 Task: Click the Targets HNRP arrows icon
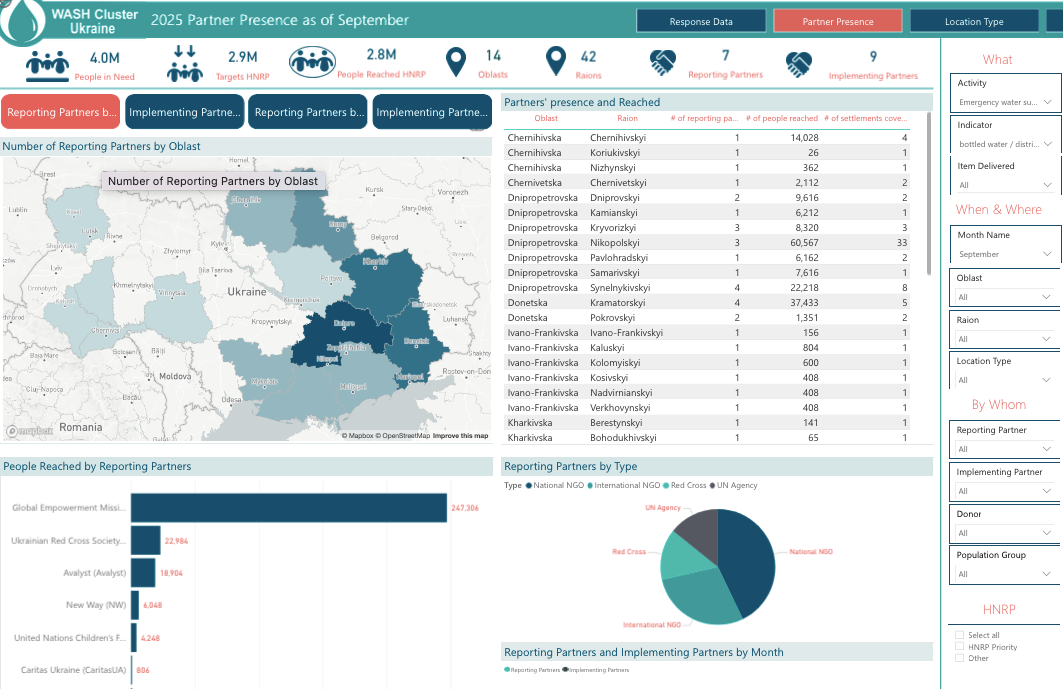pos(184,65)
